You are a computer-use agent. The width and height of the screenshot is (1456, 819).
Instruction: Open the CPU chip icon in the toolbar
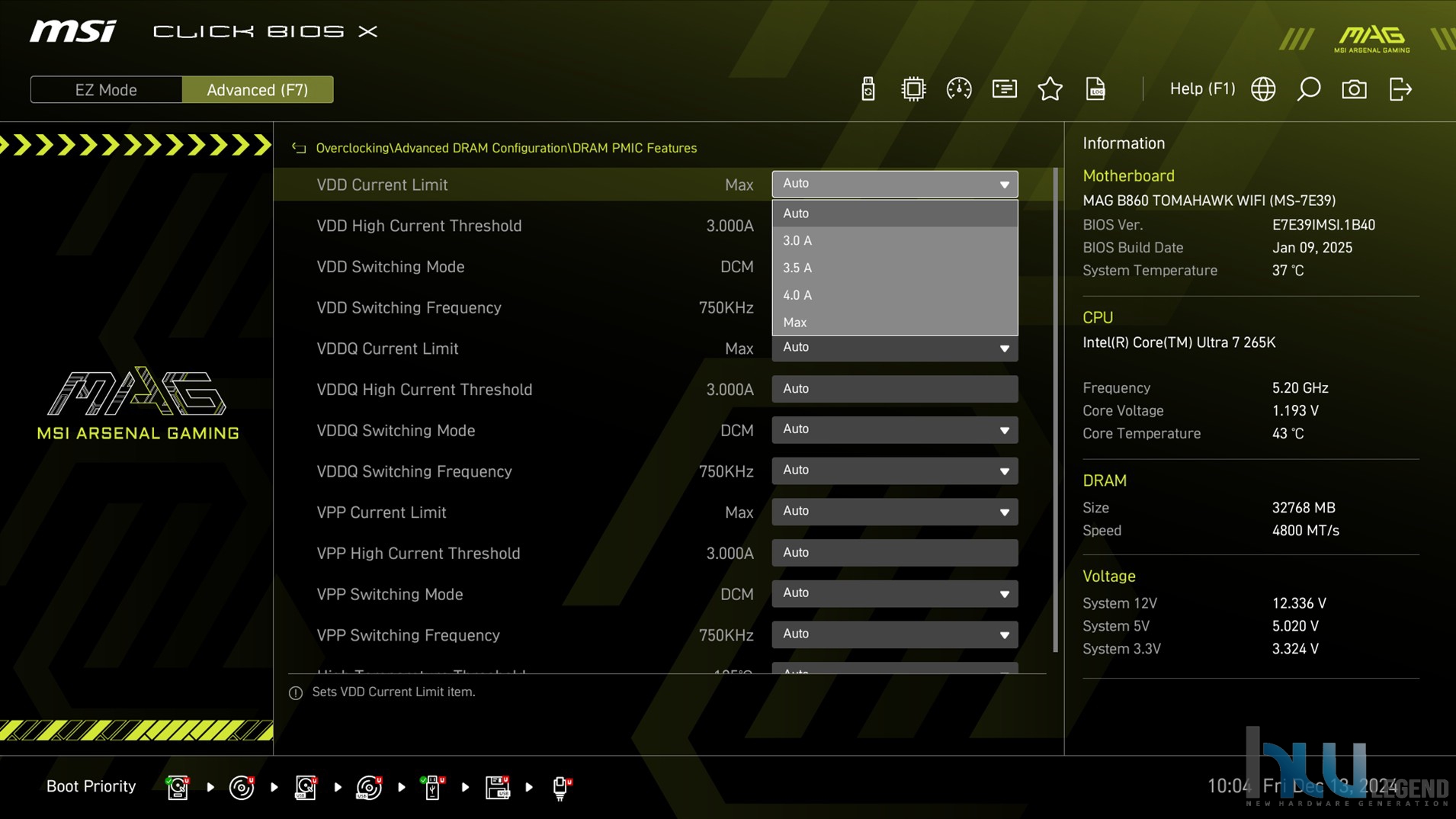[913, 89]
